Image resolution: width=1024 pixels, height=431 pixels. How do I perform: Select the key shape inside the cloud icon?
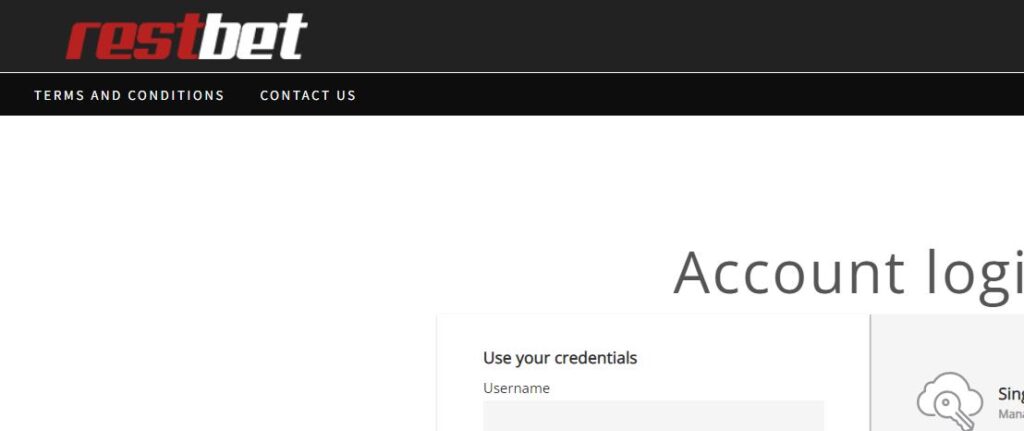948,411
